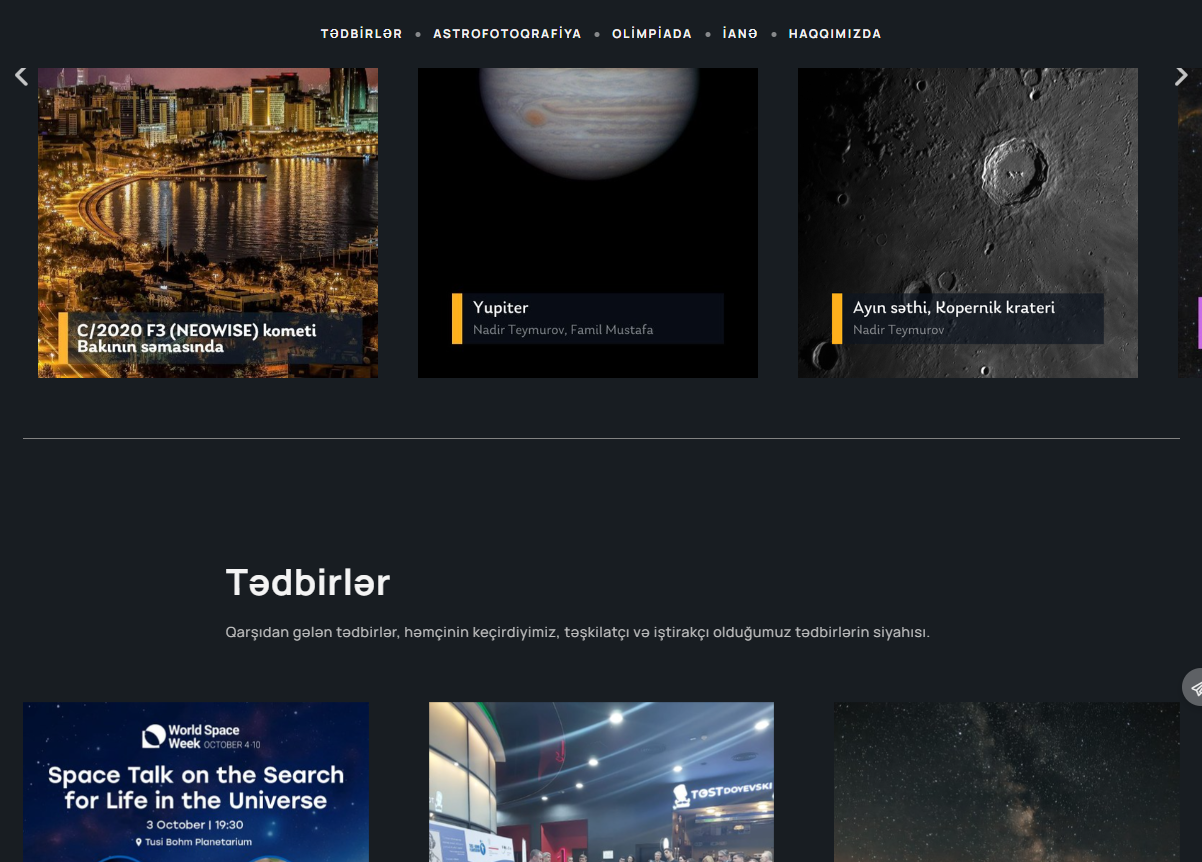The height and width of the screenshot is (862, 1202).
Task: Open the Milky Way starry sky event card
Action: click(x=1007, y=782)
